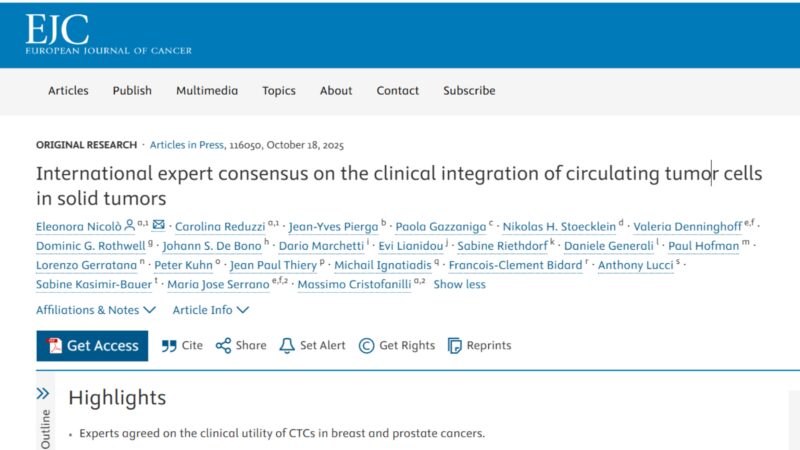
Task: Expand the Outline sidebar chevrons
Action: [43, 394]
